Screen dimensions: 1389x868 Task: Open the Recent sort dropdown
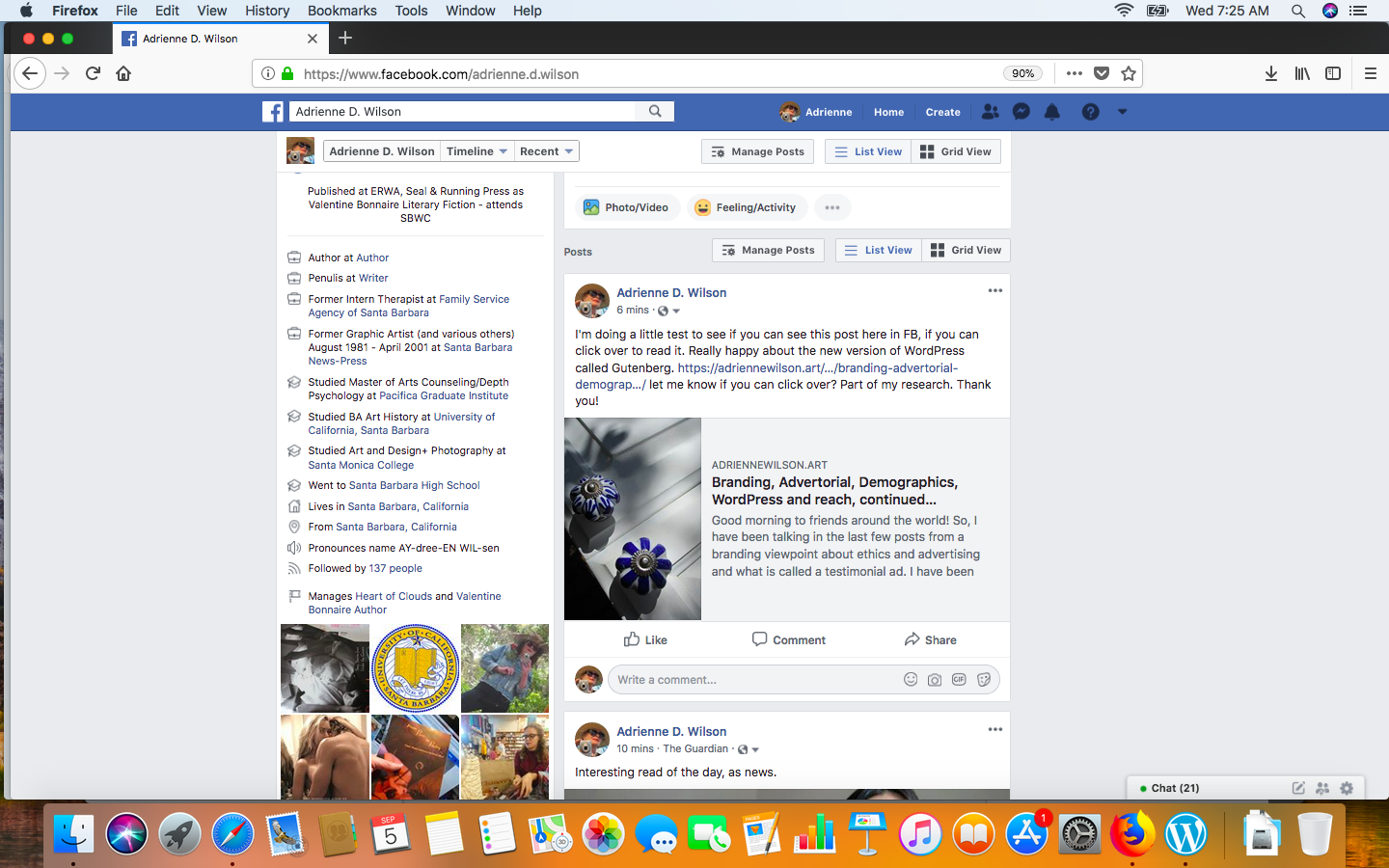(546, 150)
